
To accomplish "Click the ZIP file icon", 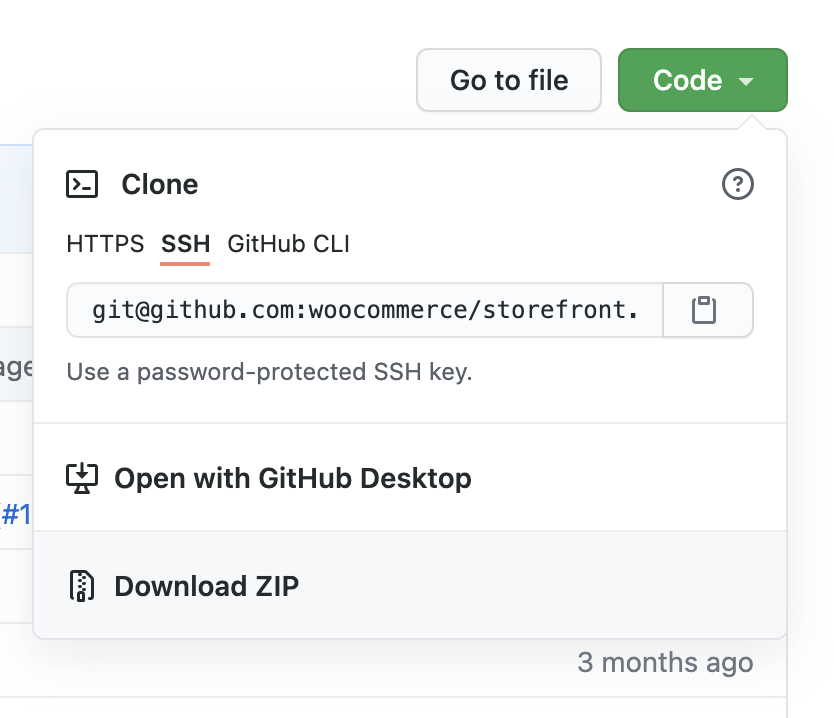I will tap(81, 586).
